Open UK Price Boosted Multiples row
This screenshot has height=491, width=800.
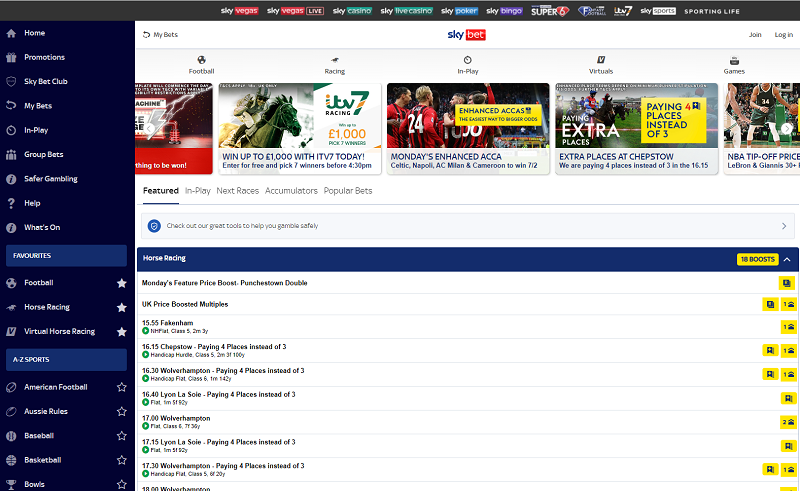coord(466,304)
